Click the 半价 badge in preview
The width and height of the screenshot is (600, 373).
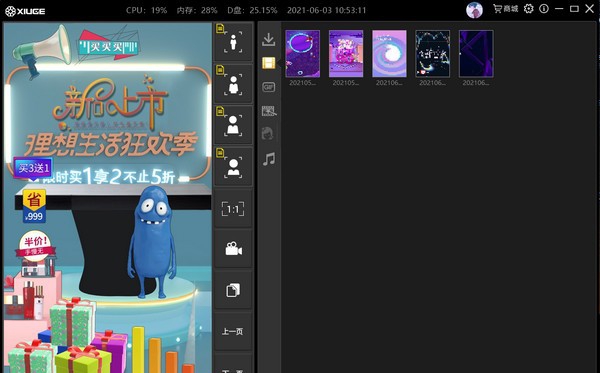(36, 246)
